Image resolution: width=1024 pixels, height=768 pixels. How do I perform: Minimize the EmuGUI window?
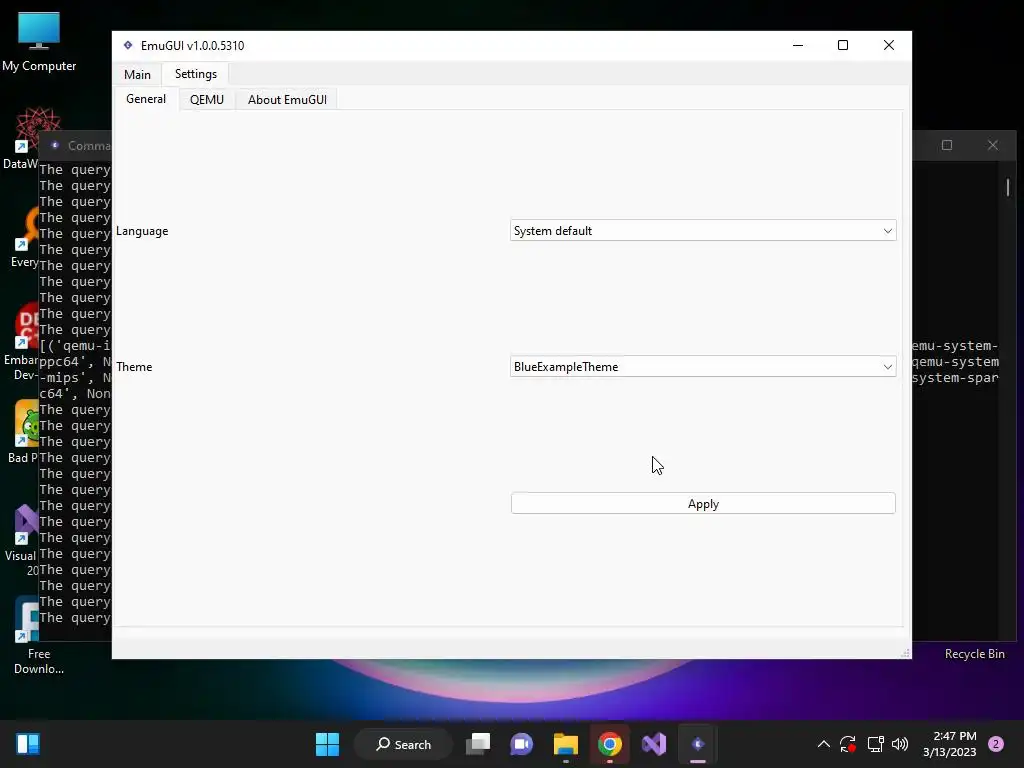[x=797, y=45]
